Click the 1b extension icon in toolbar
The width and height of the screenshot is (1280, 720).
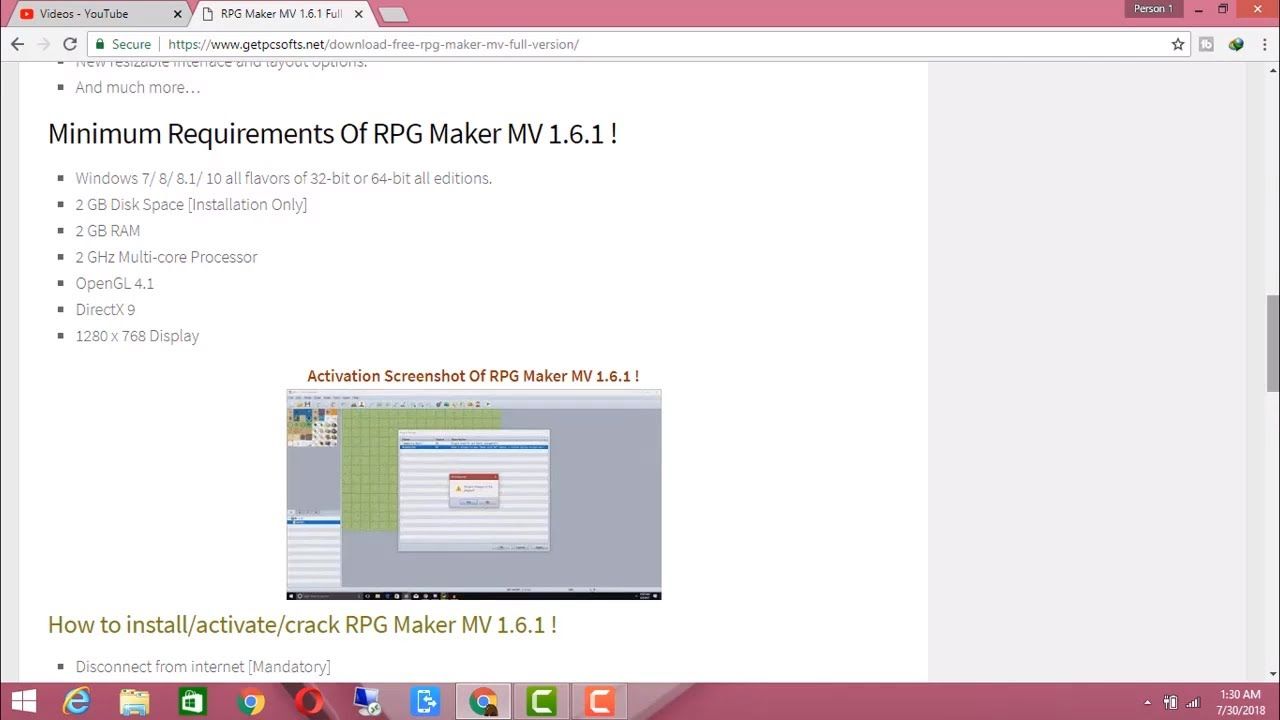click(1206, 44)
